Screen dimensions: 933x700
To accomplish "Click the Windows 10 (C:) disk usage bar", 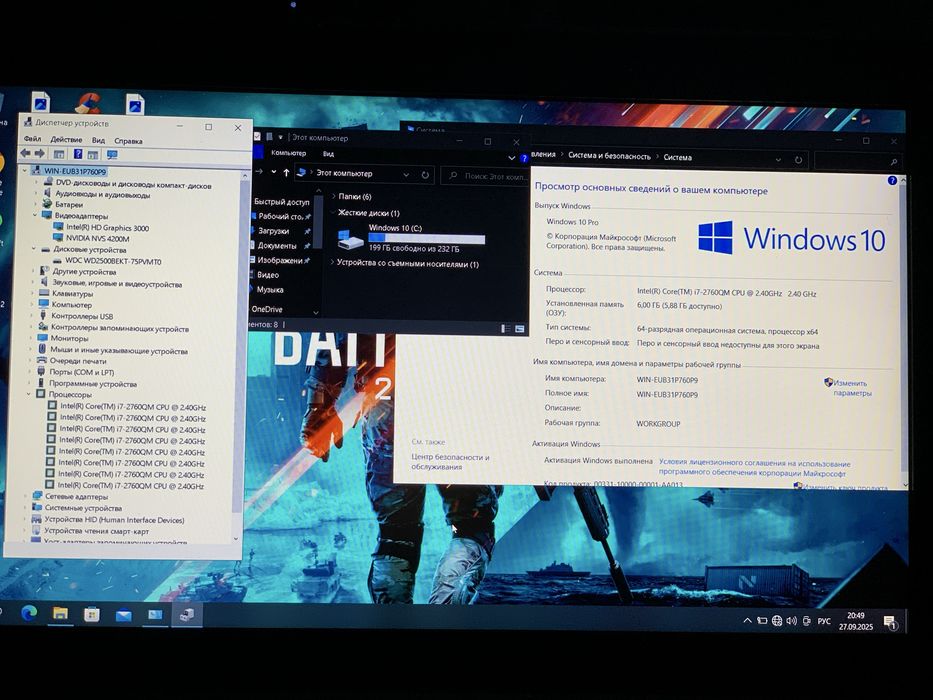I will tap(426, 238).
